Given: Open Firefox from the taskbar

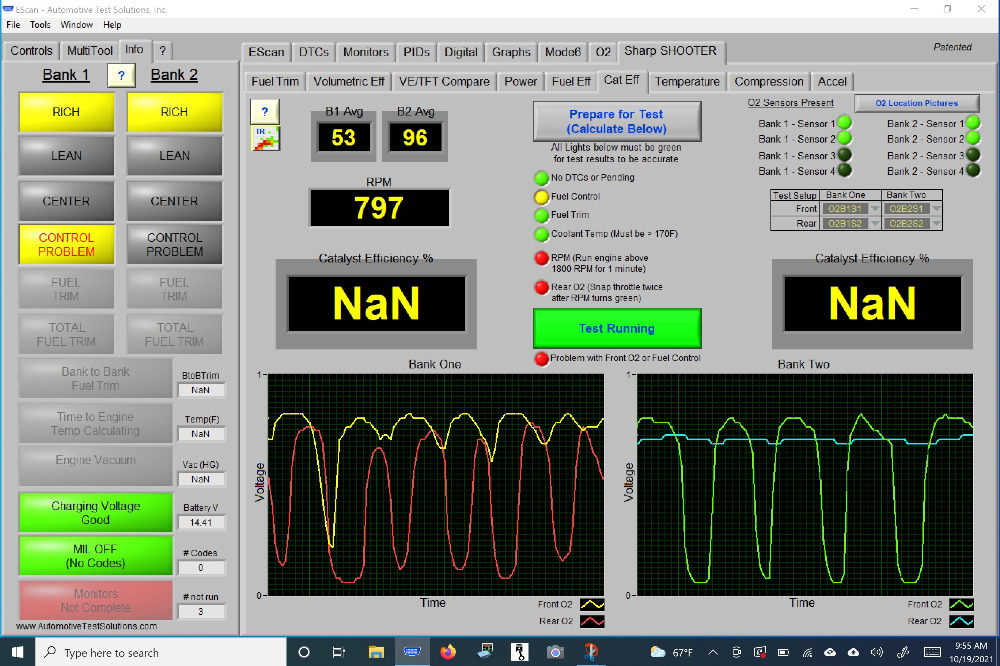Looking at the screenshot, I should click(447, 652).
